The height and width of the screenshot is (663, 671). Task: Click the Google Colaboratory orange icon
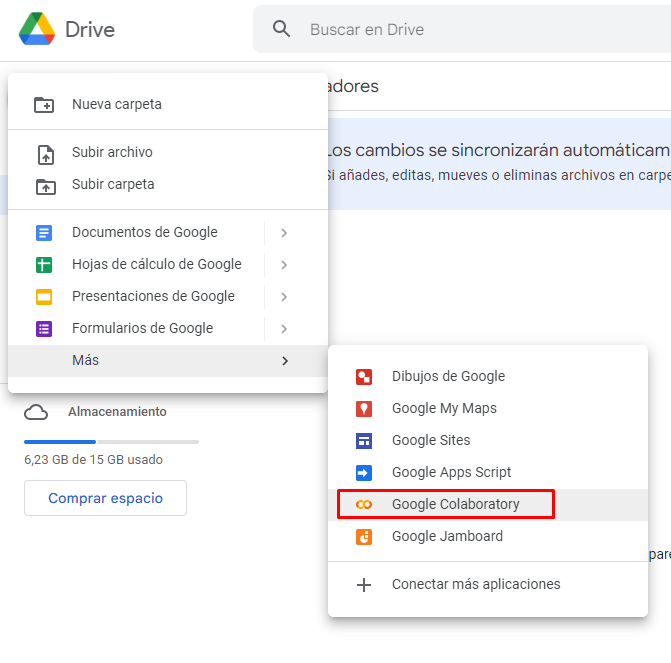coord(364,505)
